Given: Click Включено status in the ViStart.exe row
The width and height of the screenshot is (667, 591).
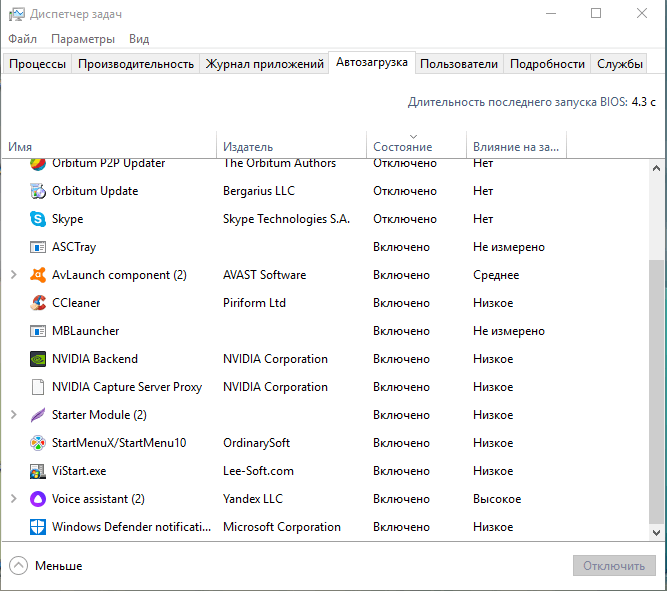Looking at the screenshot, I should pyautogui.click(x=402, y=471).
